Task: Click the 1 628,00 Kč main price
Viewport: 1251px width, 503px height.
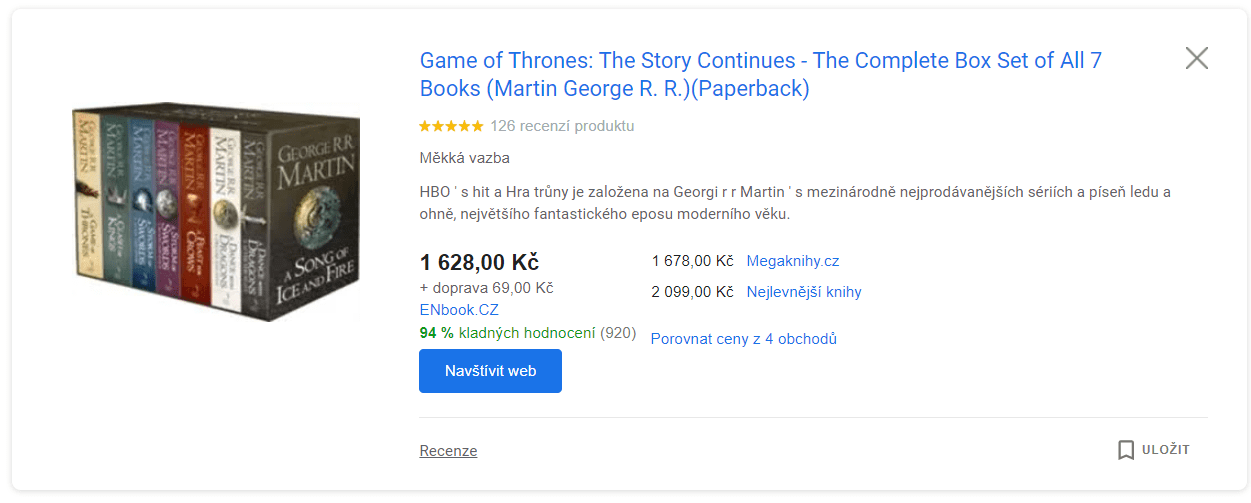Action: click(x=479, y=262)
